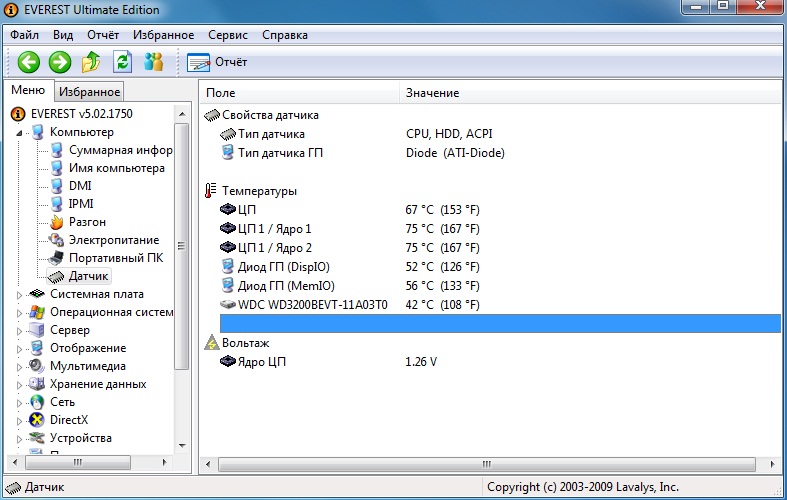Click right arrow of tree horizontal scrollbar
787x500 pixels.
[165, 462]
